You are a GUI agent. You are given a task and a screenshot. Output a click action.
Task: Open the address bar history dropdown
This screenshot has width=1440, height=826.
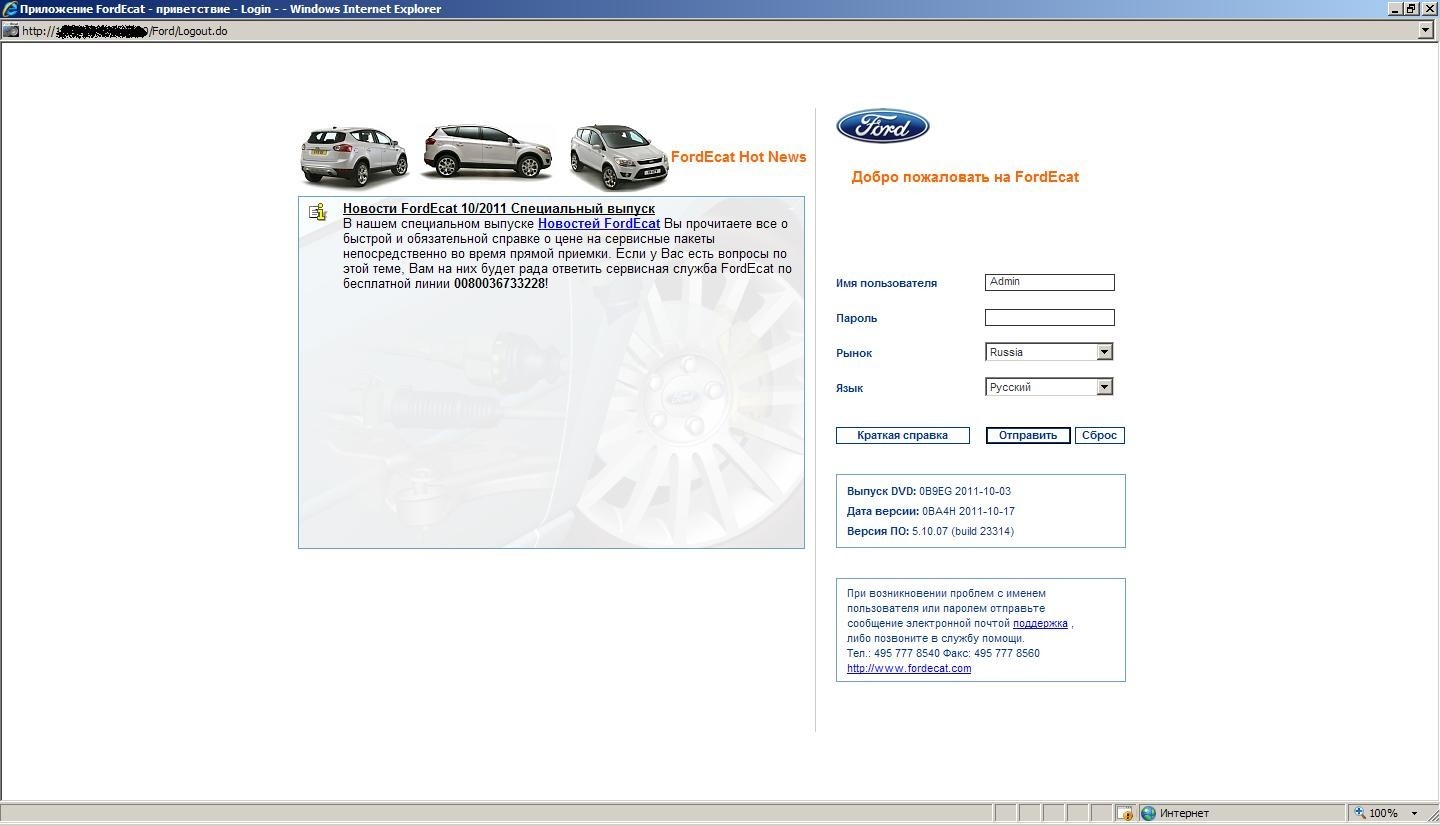pyautogui.click(x=1426, y=30)
